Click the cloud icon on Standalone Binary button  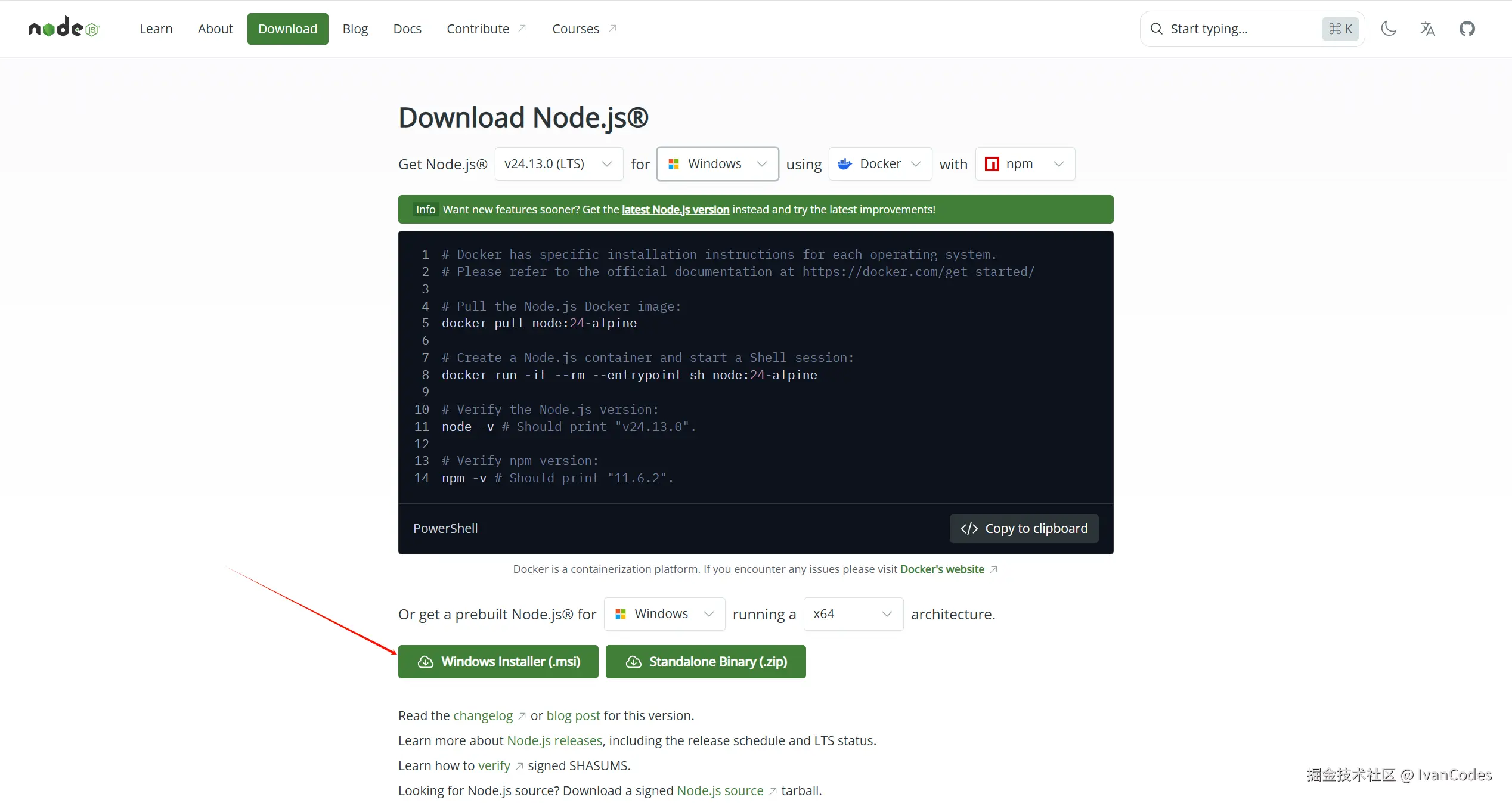633,662
